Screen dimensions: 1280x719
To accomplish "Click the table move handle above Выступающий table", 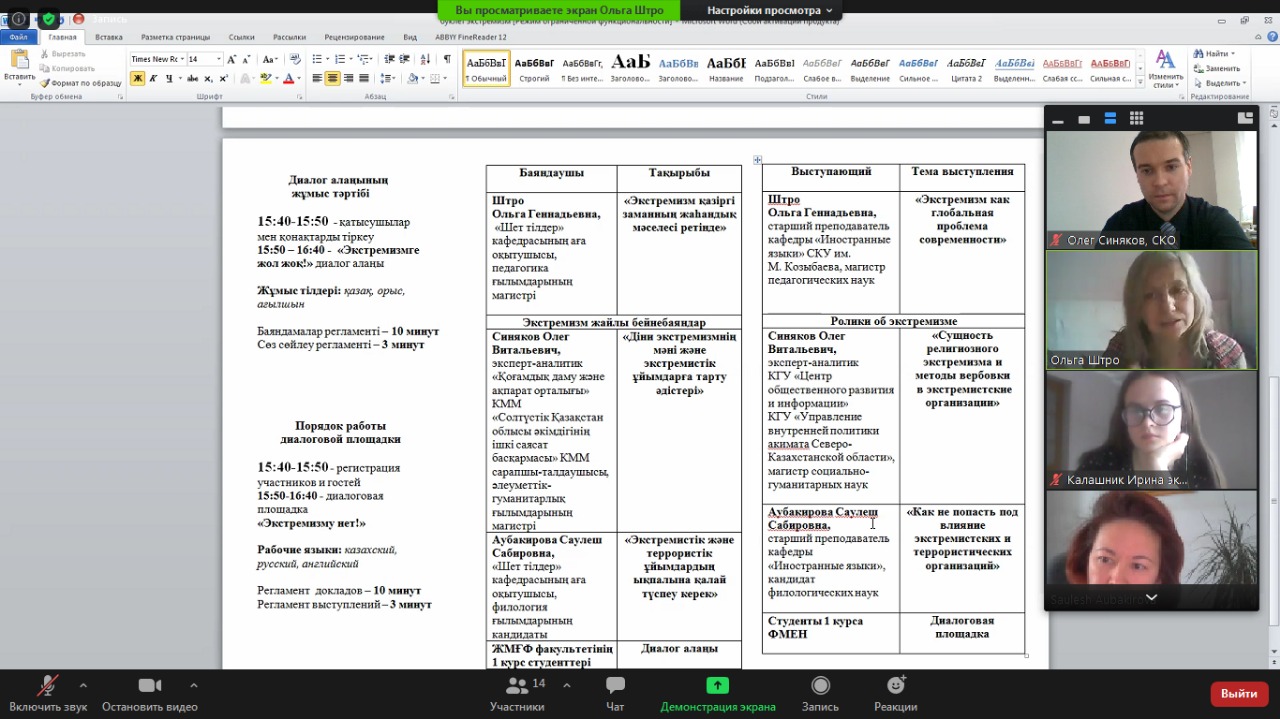I will [758, 159].
